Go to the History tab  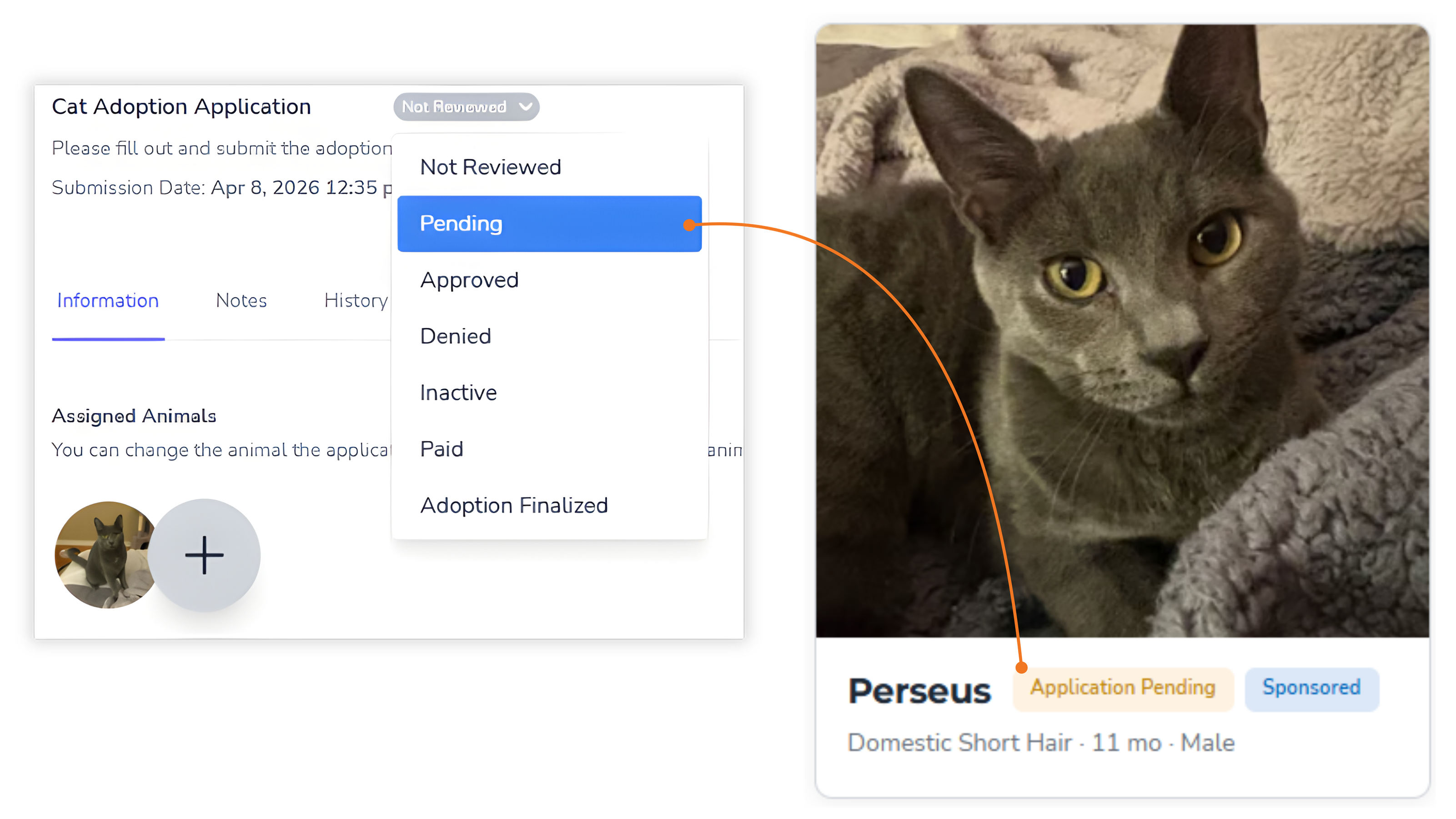pos(356,301)
